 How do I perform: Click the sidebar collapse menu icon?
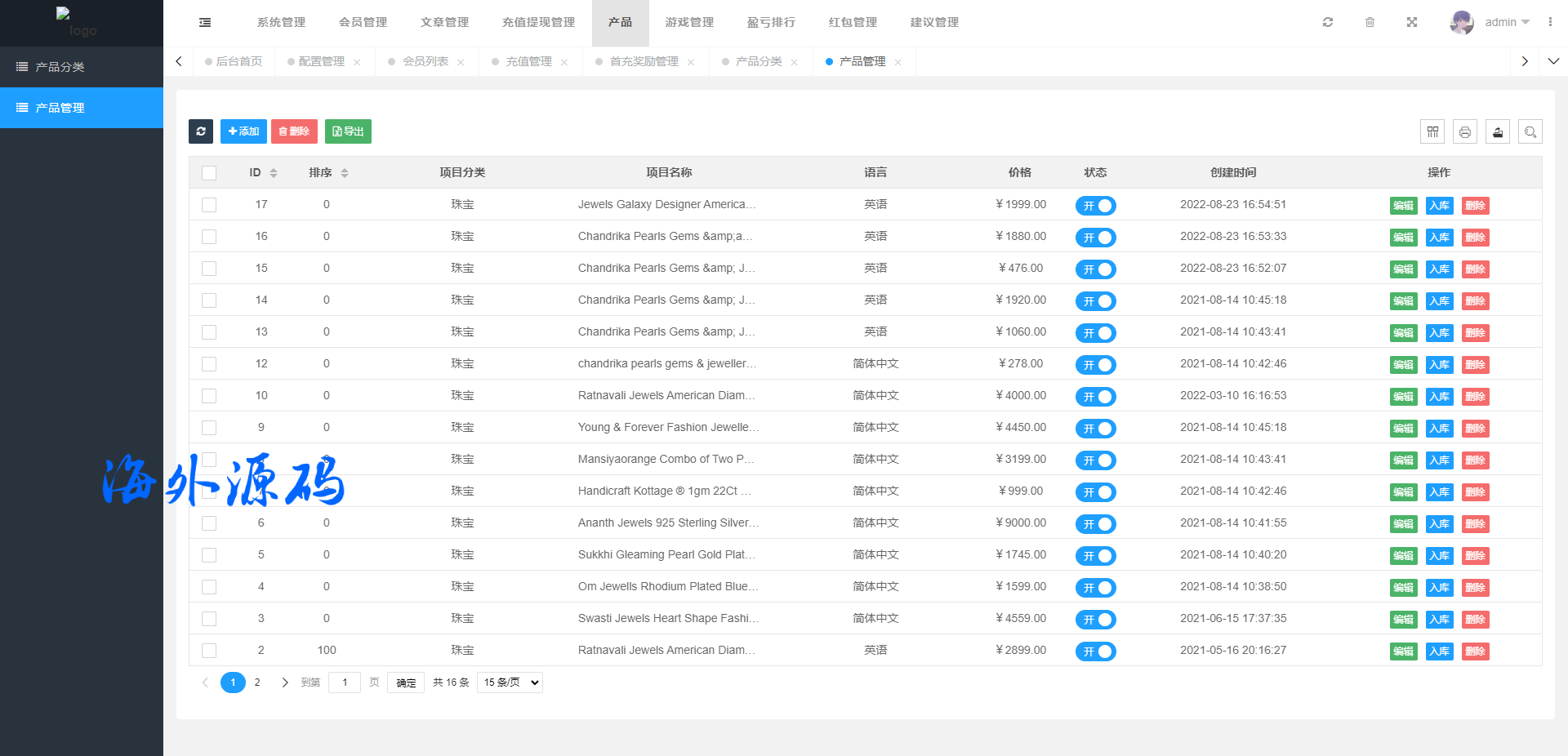point(205,23)
